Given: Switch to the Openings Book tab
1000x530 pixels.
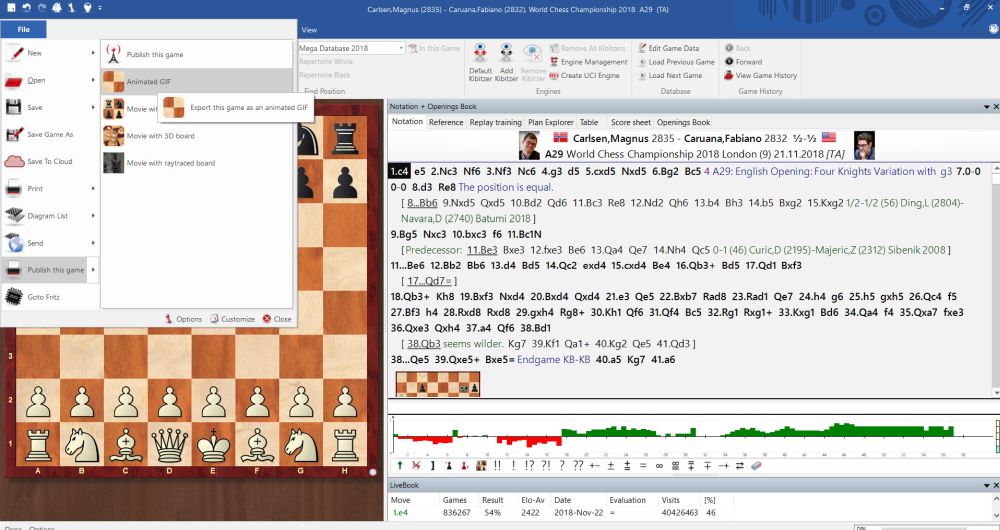Looking at the screenshot, I should (683, 122).
